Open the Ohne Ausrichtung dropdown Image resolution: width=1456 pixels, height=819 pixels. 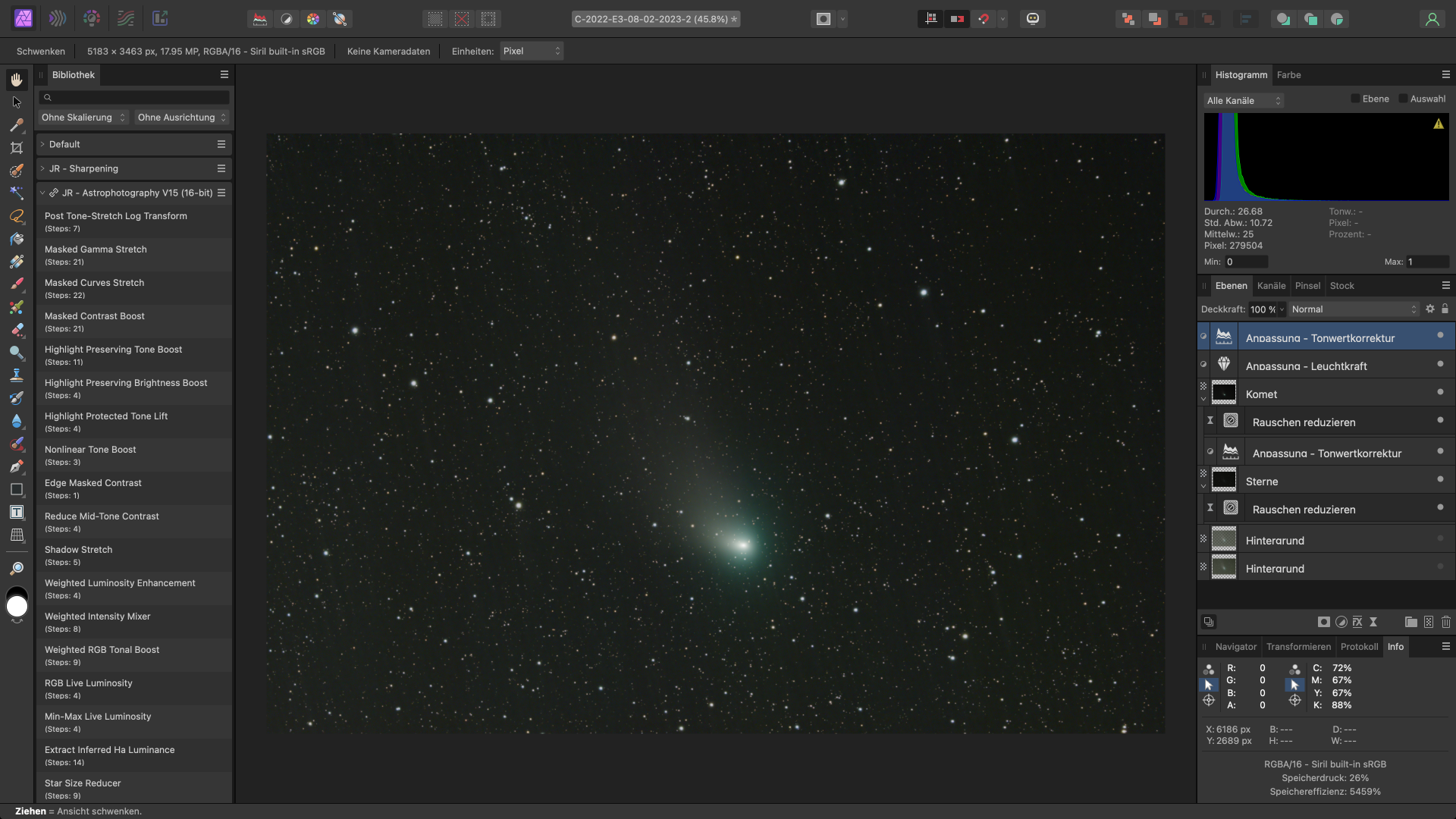pos(181,118)
